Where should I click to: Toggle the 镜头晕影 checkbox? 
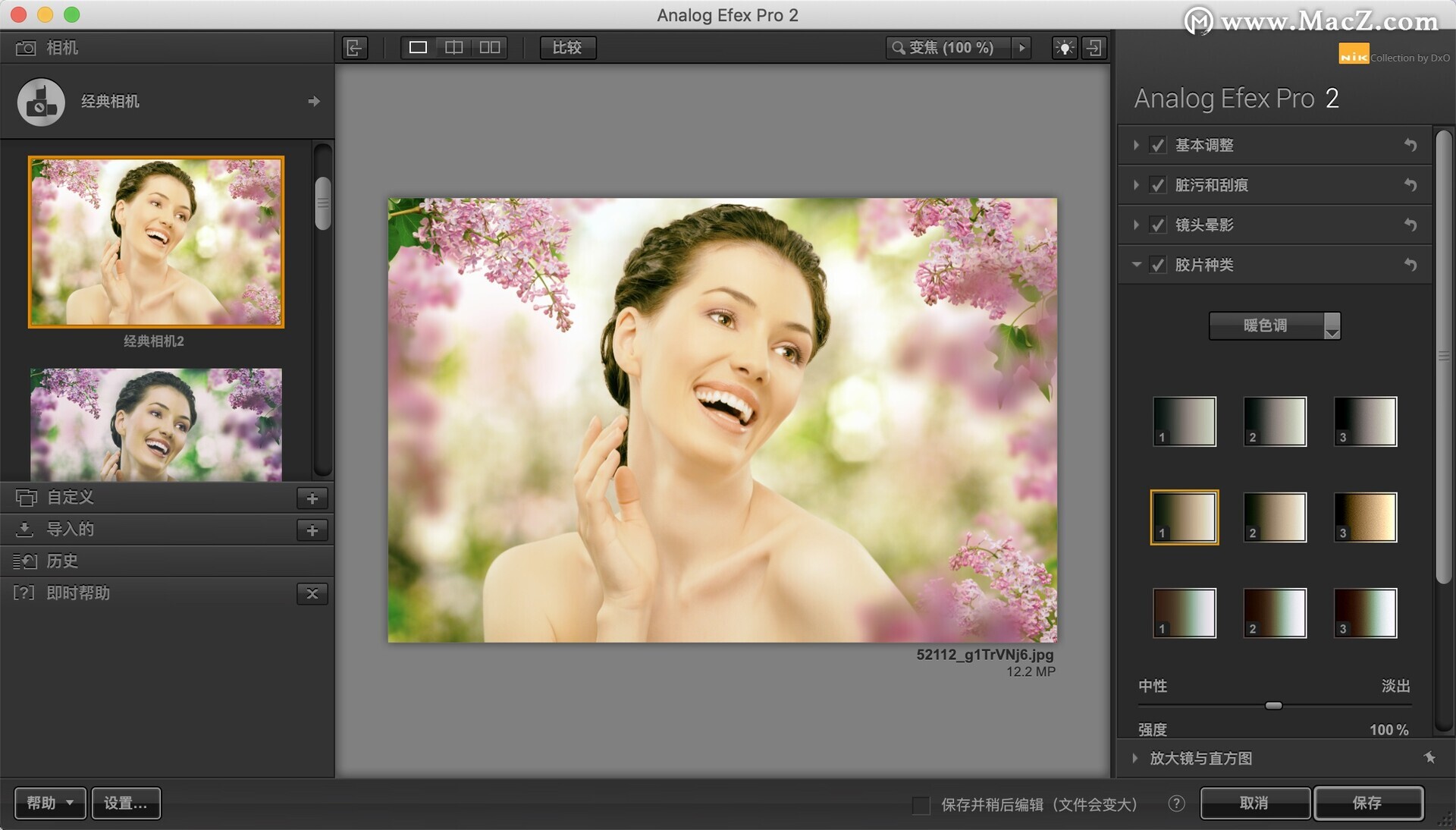(1157, 225)
